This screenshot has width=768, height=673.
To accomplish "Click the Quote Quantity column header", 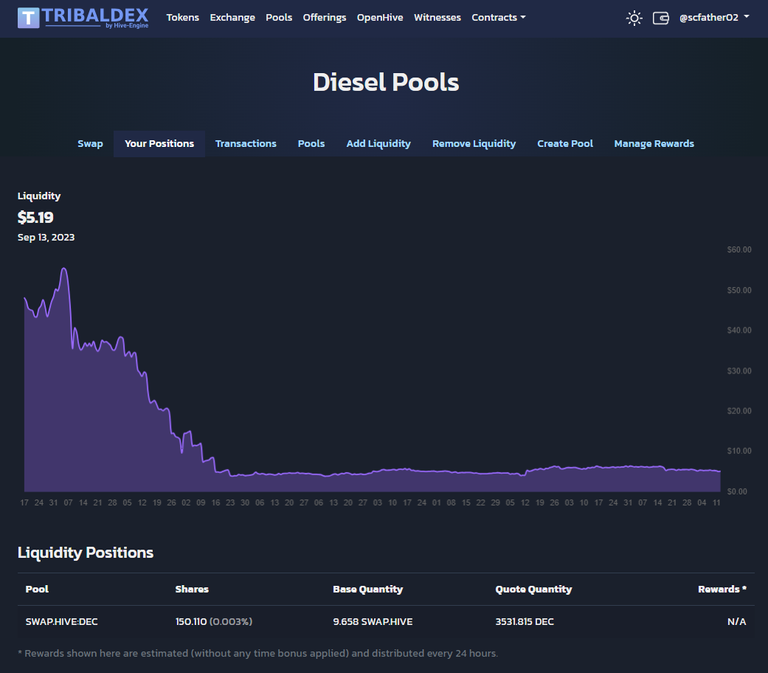I will click(533, 589).
